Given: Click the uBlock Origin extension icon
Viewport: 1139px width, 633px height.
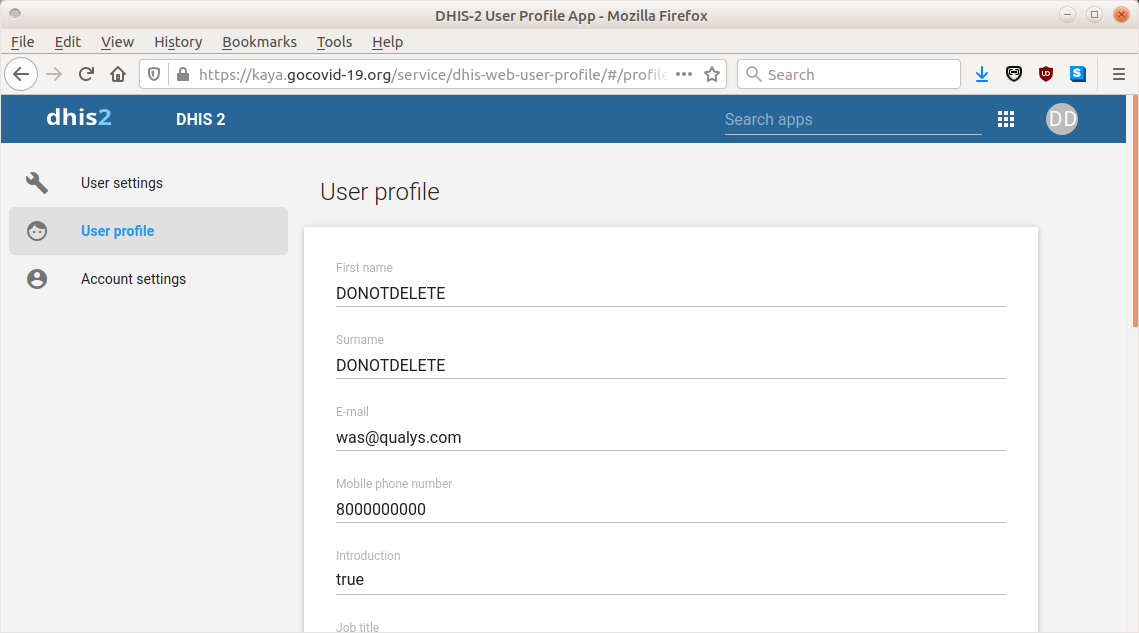Looking at the screenshot, I should pyautogui.click(x=1046, y=74).
